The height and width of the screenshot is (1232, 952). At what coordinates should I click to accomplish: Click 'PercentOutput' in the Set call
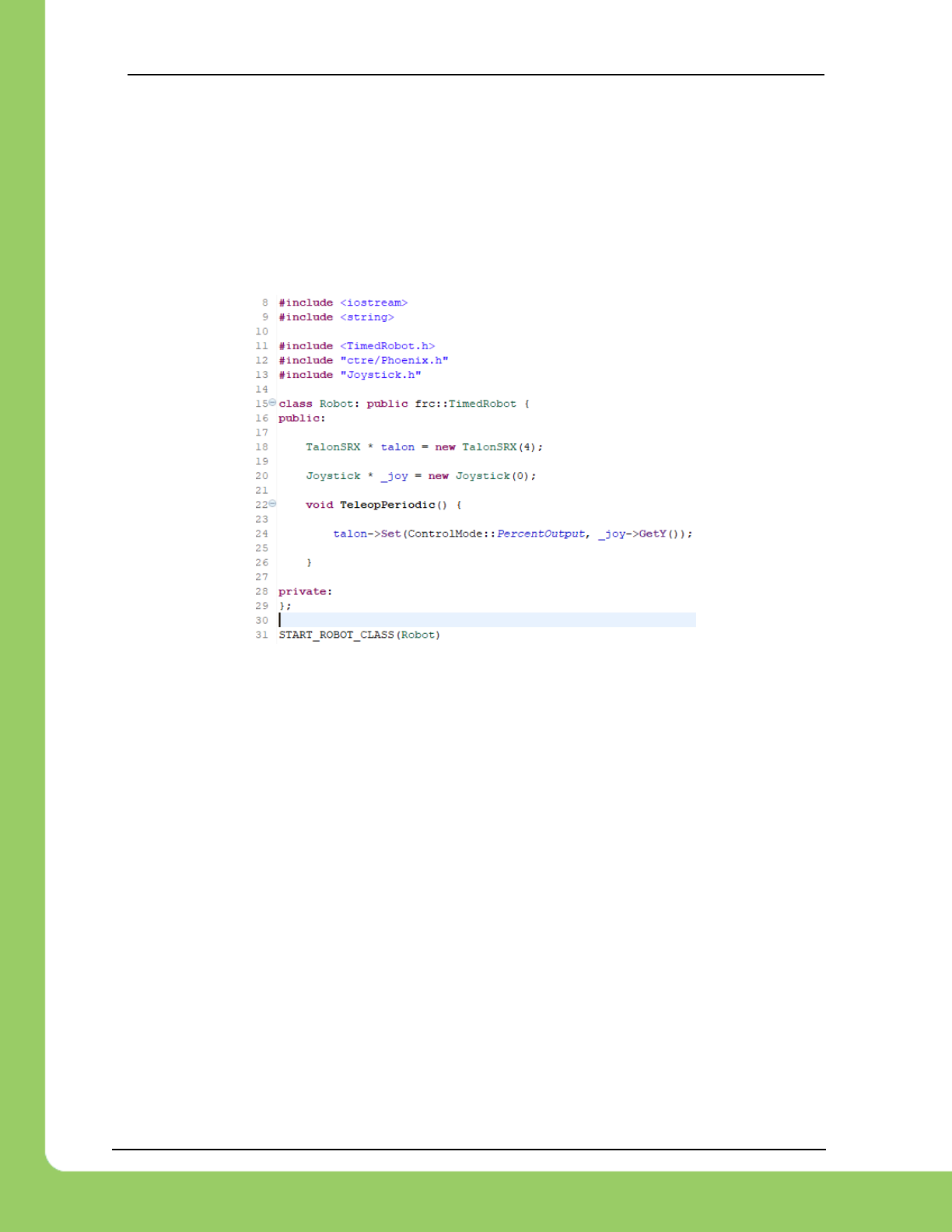click(541, 534)
